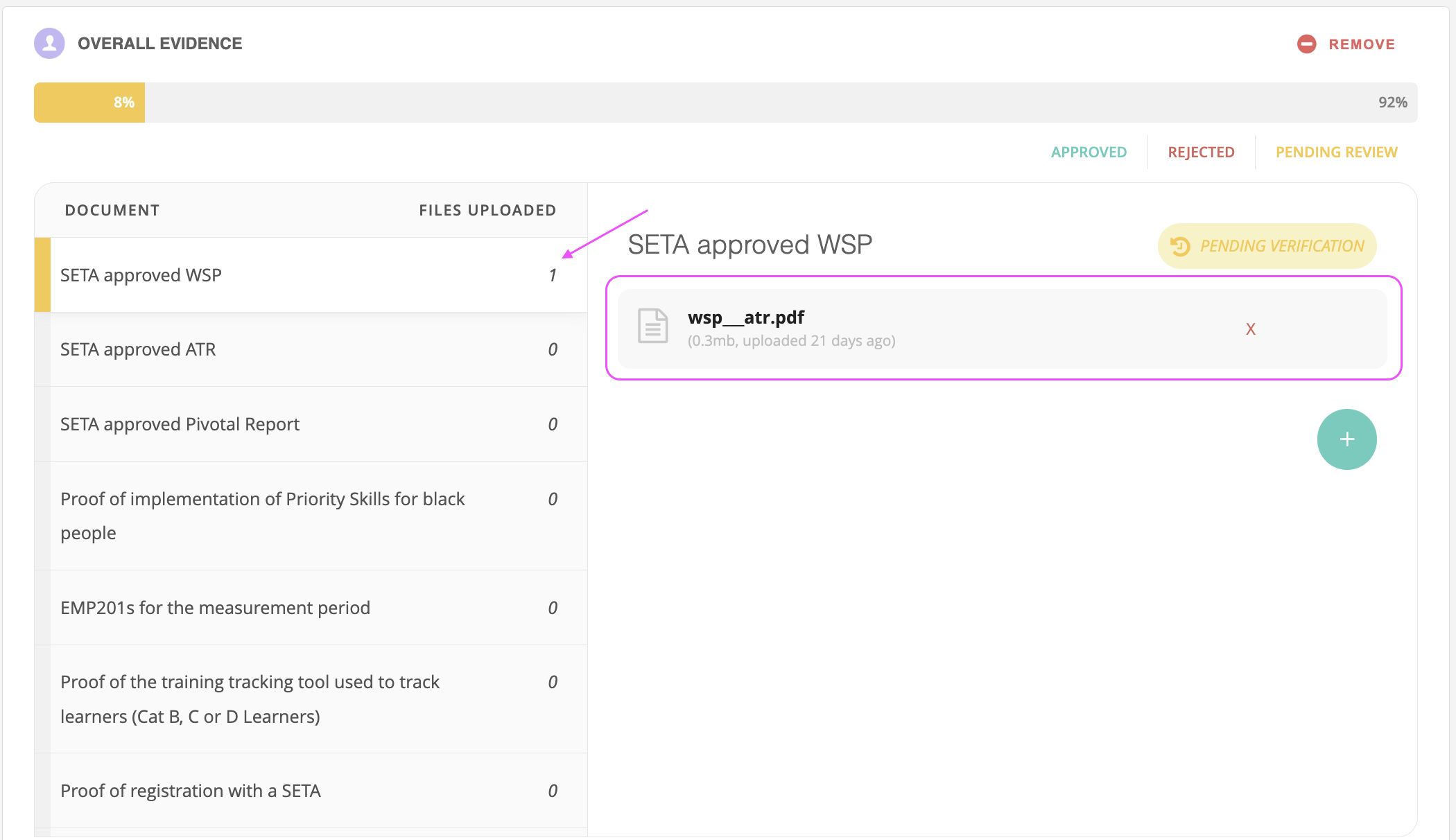This screenshot has width=1456, height=840.
Task: Click the document icon beside wsp___atr.pdf
Action: click(652, 328)
